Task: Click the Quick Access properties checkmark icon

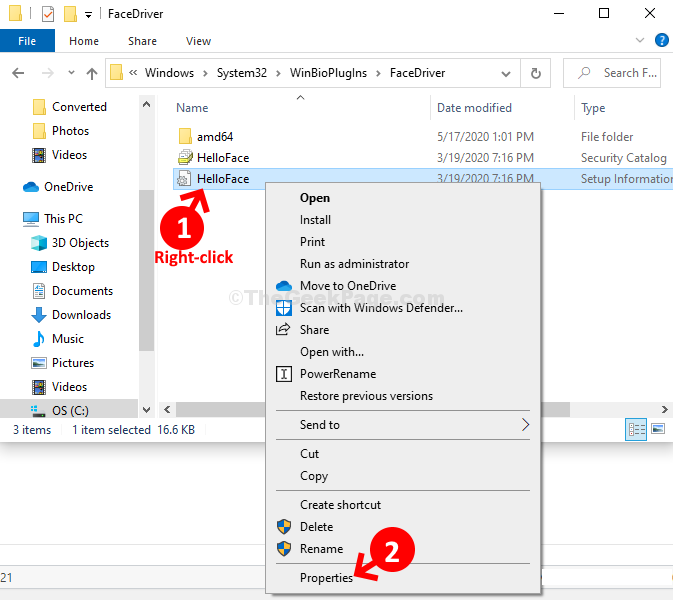Action: pos(48,14)
